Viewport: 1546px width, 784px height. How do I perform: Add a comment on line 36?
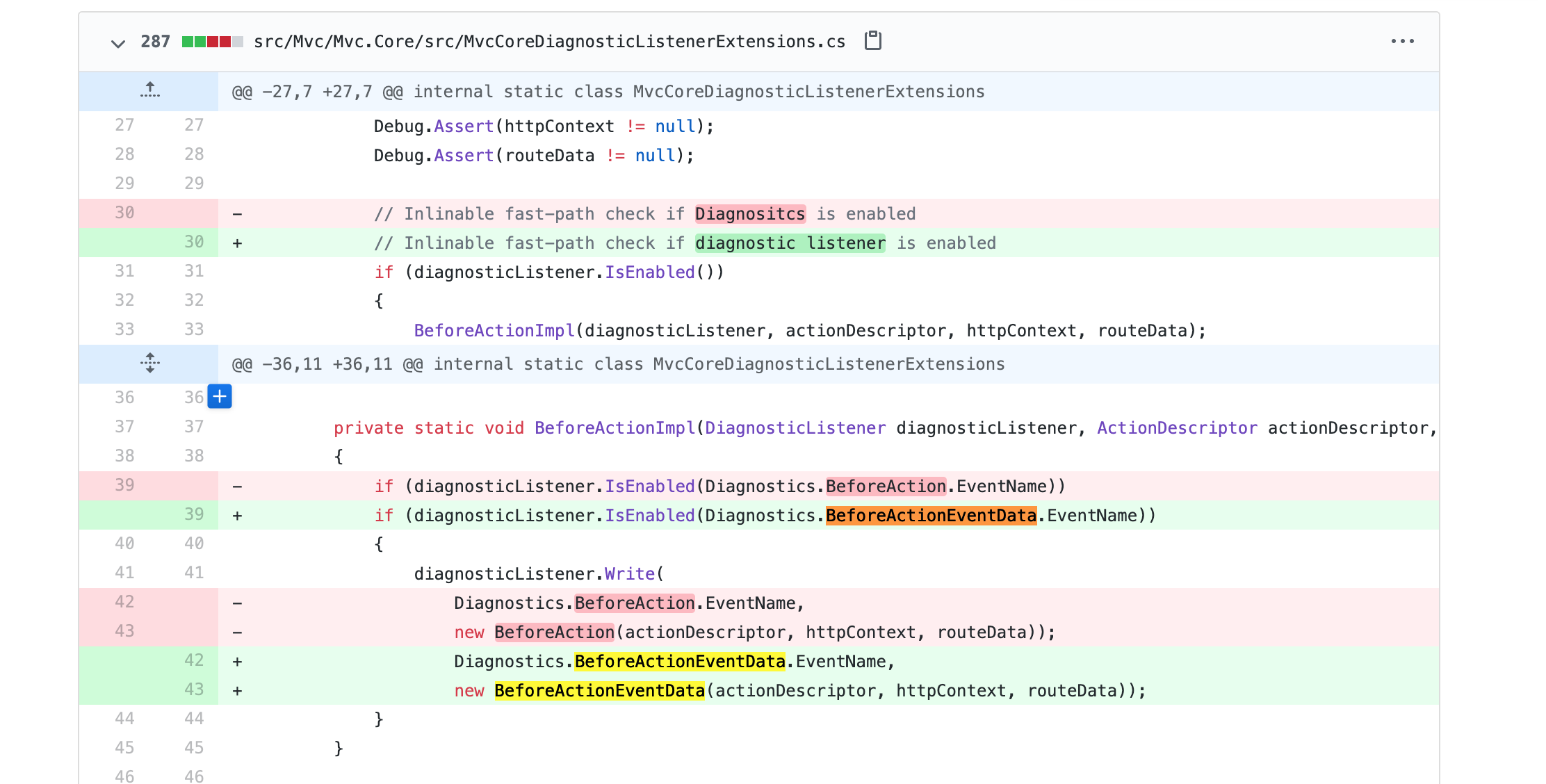[x=220, y=396]
